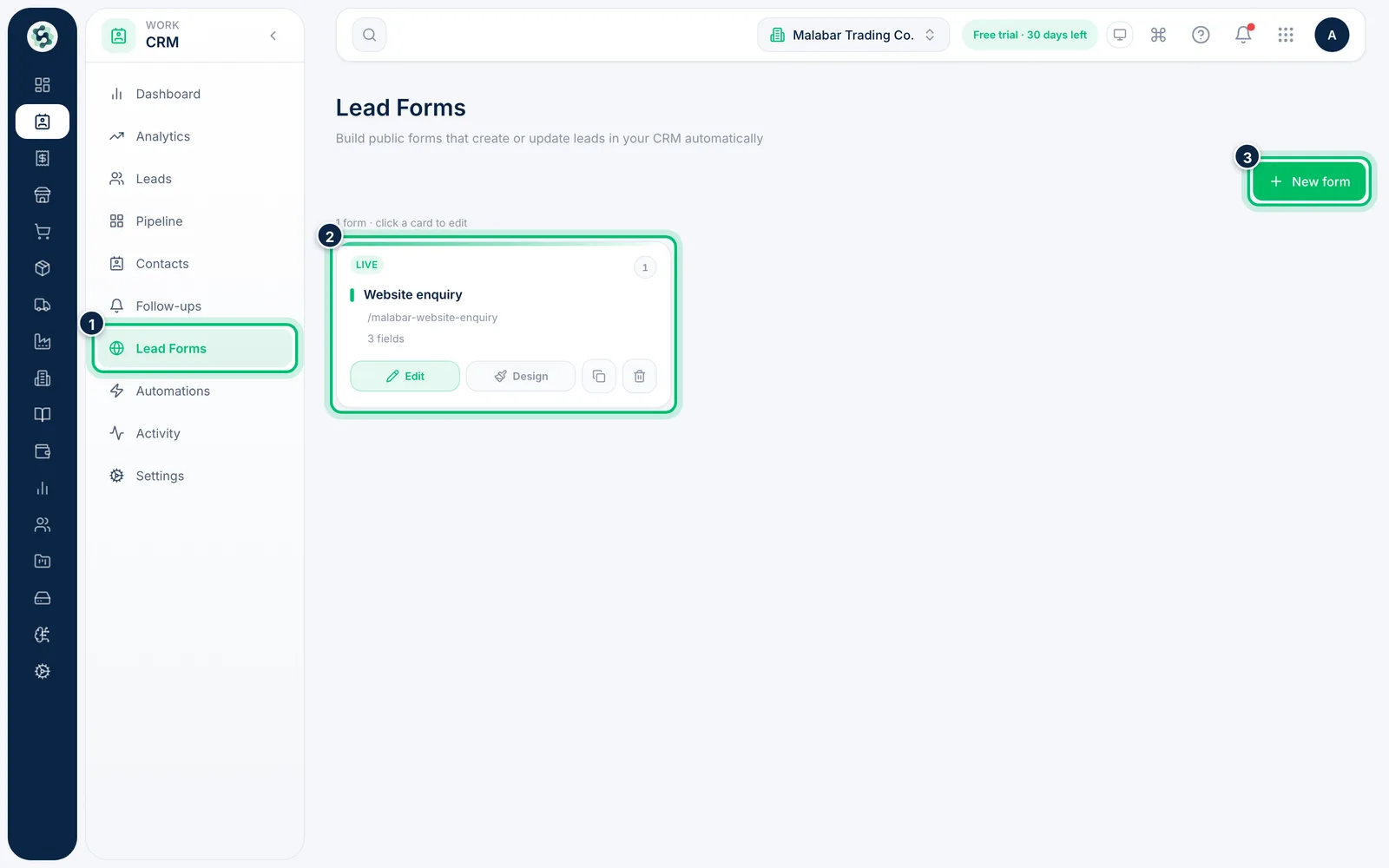Image resolution: width=1389 pixels, height=868 pixels.
Task: Click the Free trial 30 days left badge
Action: click(1030, 35)
